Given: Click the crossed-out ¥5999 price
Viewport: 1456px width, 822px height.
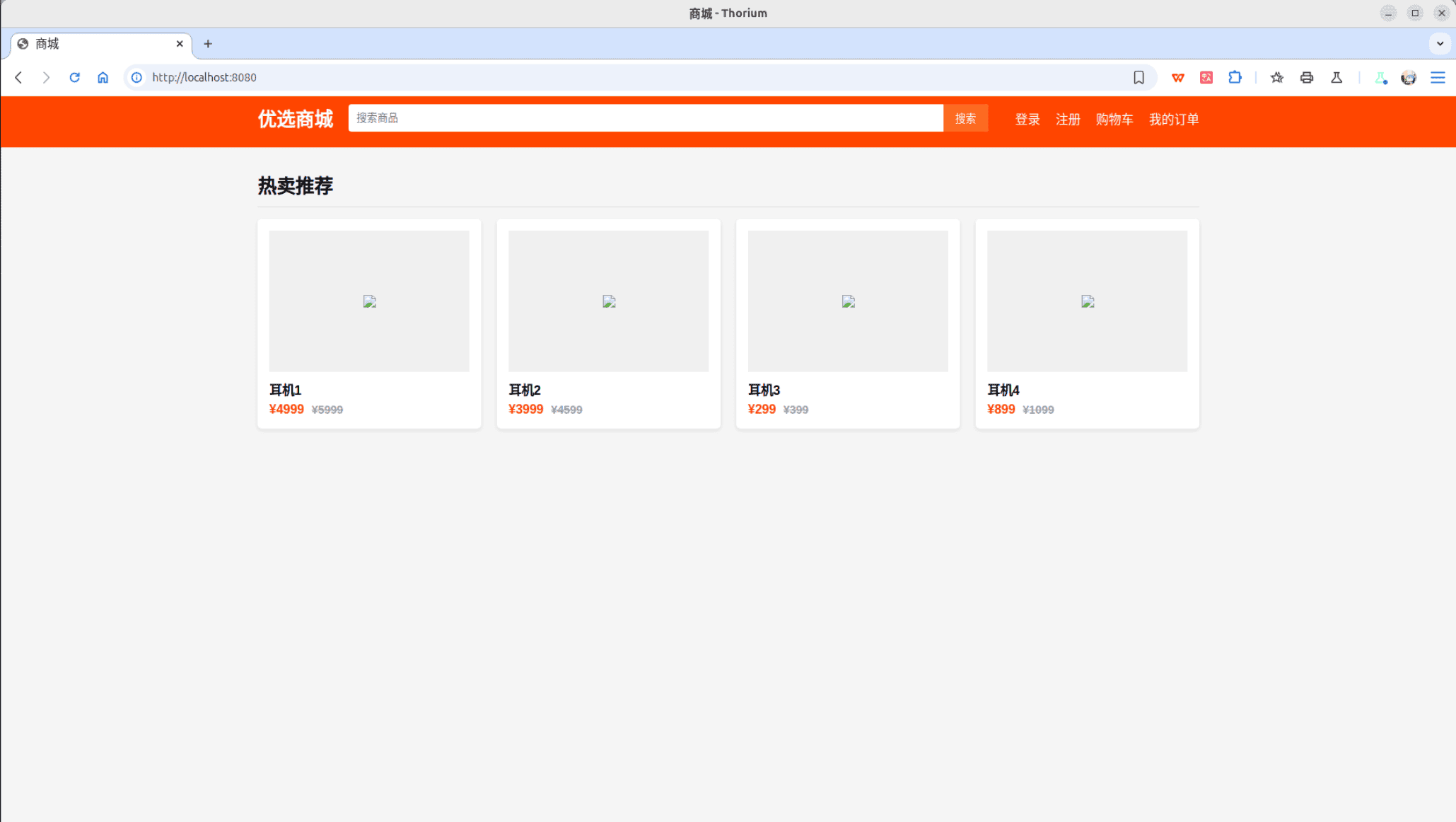Looking at the screenshot, I should point(327,410).
